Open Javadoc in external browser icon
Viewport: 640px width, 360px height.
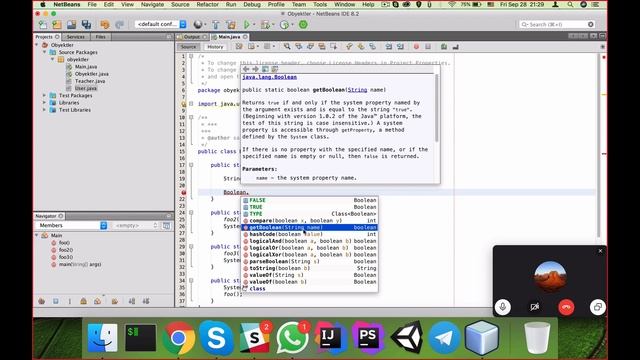265,69
